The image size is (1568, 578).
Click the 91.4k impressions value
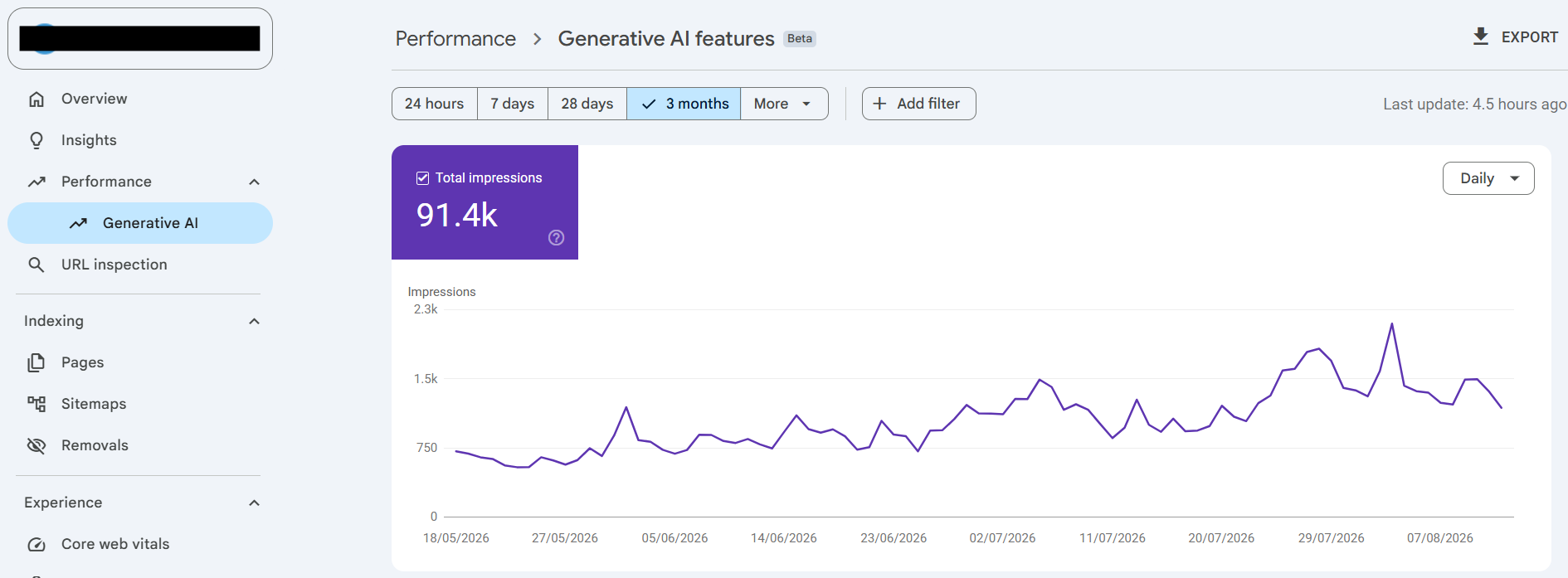tap(457, 216)
